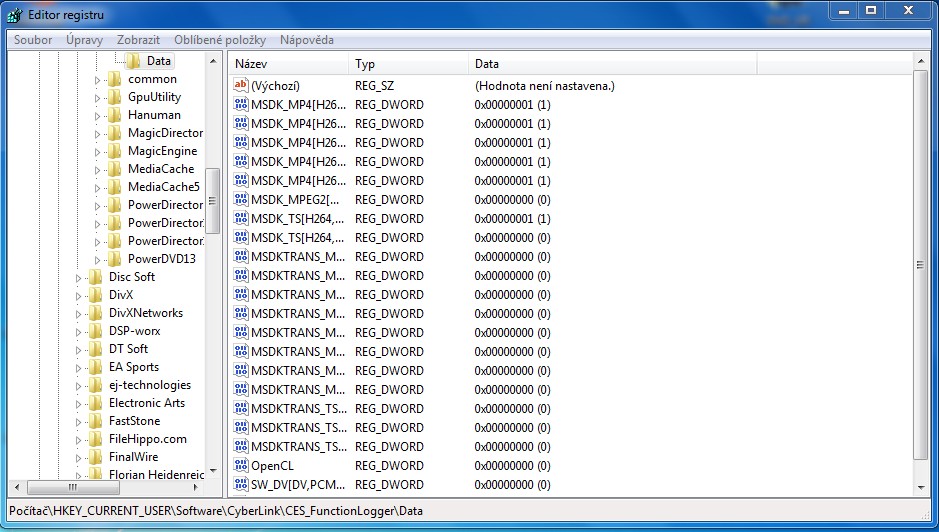Click the DivX folder icon
The height and width of the screenshot is (532, 939).
95,295
